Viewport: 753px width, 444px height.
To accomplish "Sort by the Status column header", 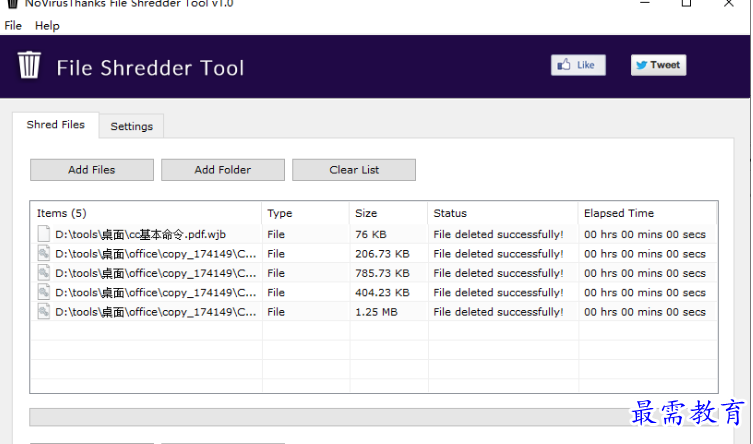I will point(503,213).
